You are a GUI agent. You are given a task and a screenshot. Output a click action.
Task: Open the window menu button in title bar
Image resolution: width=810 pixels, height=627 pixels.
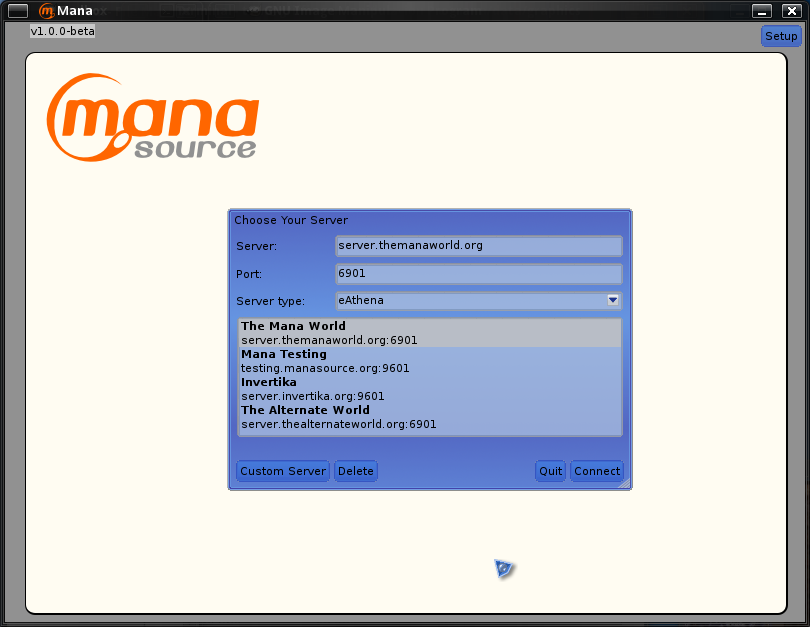(x=18, y=10)
